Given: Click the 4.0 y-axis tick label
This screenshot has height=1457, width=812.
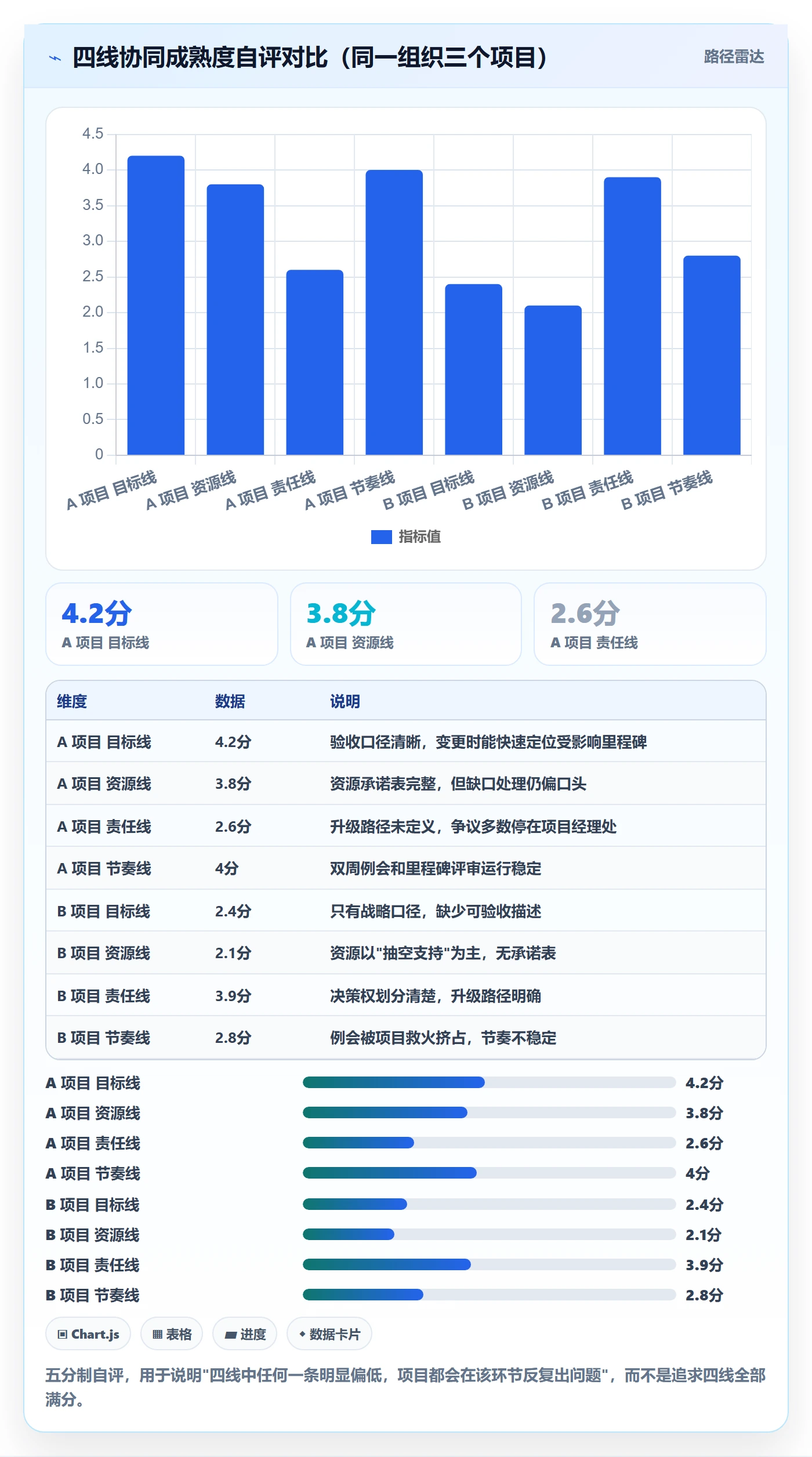Looking at the screenshot, I should (x=93, y=169).
